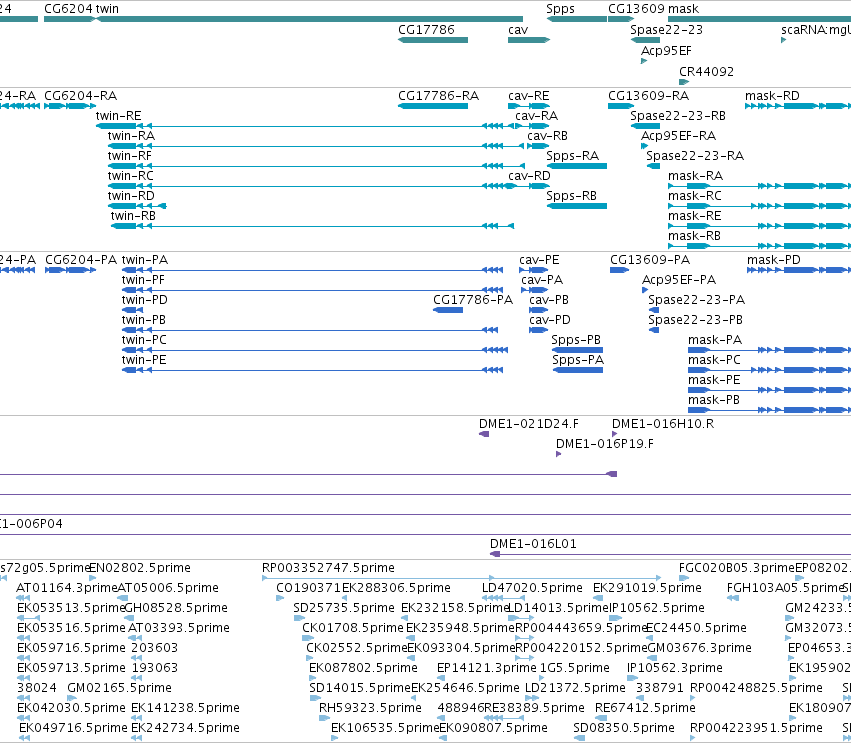Select protein mask-PD

[x=774, y=260]
